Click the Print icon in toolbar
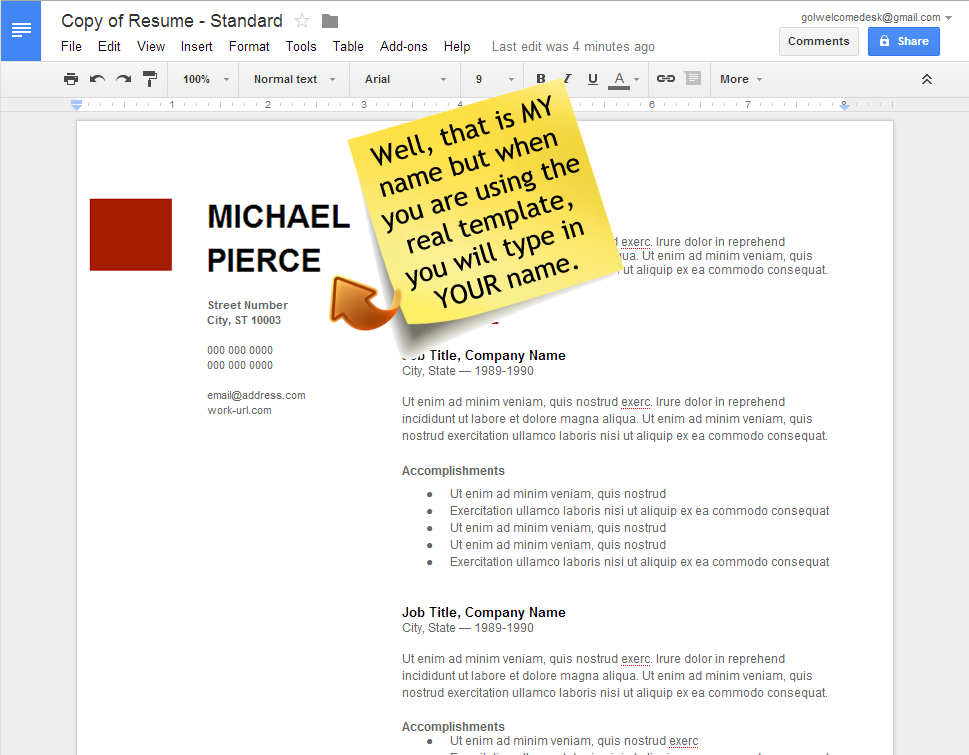969x755 pixels. click(x=71, y=79)
